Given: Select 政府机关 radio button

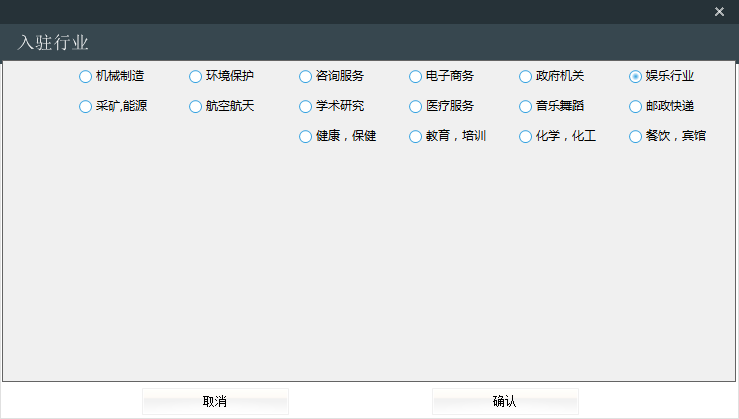Looking at the screenshot, I should (526, 76).
